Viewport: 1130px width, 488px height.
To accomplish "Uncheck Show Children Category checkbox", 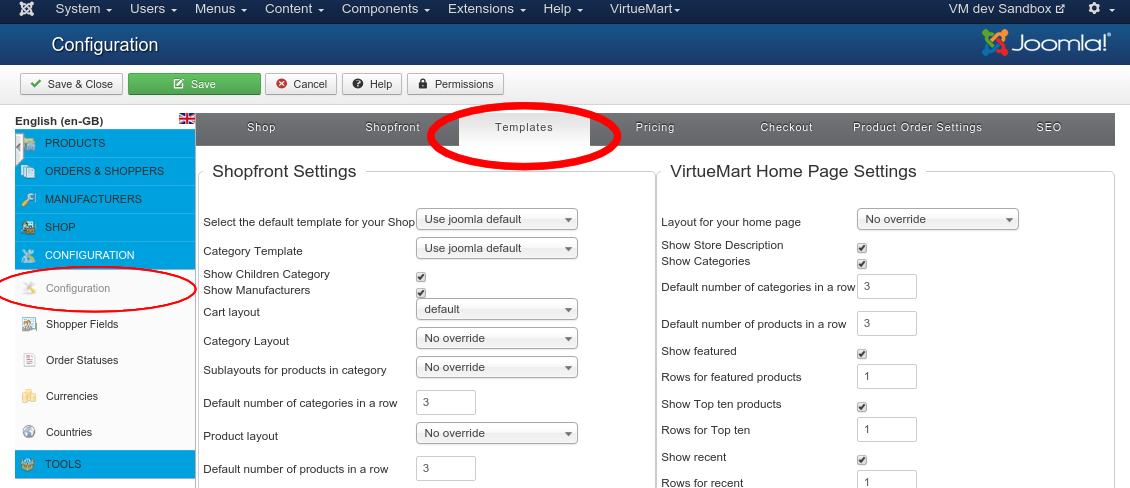I will (421, 277).
